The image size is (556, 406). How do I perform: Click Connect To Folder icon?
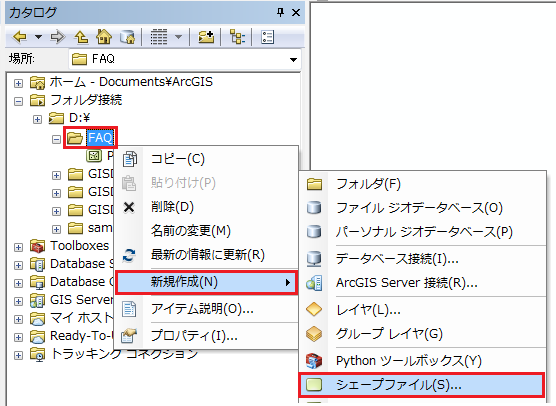coord(206,37)
